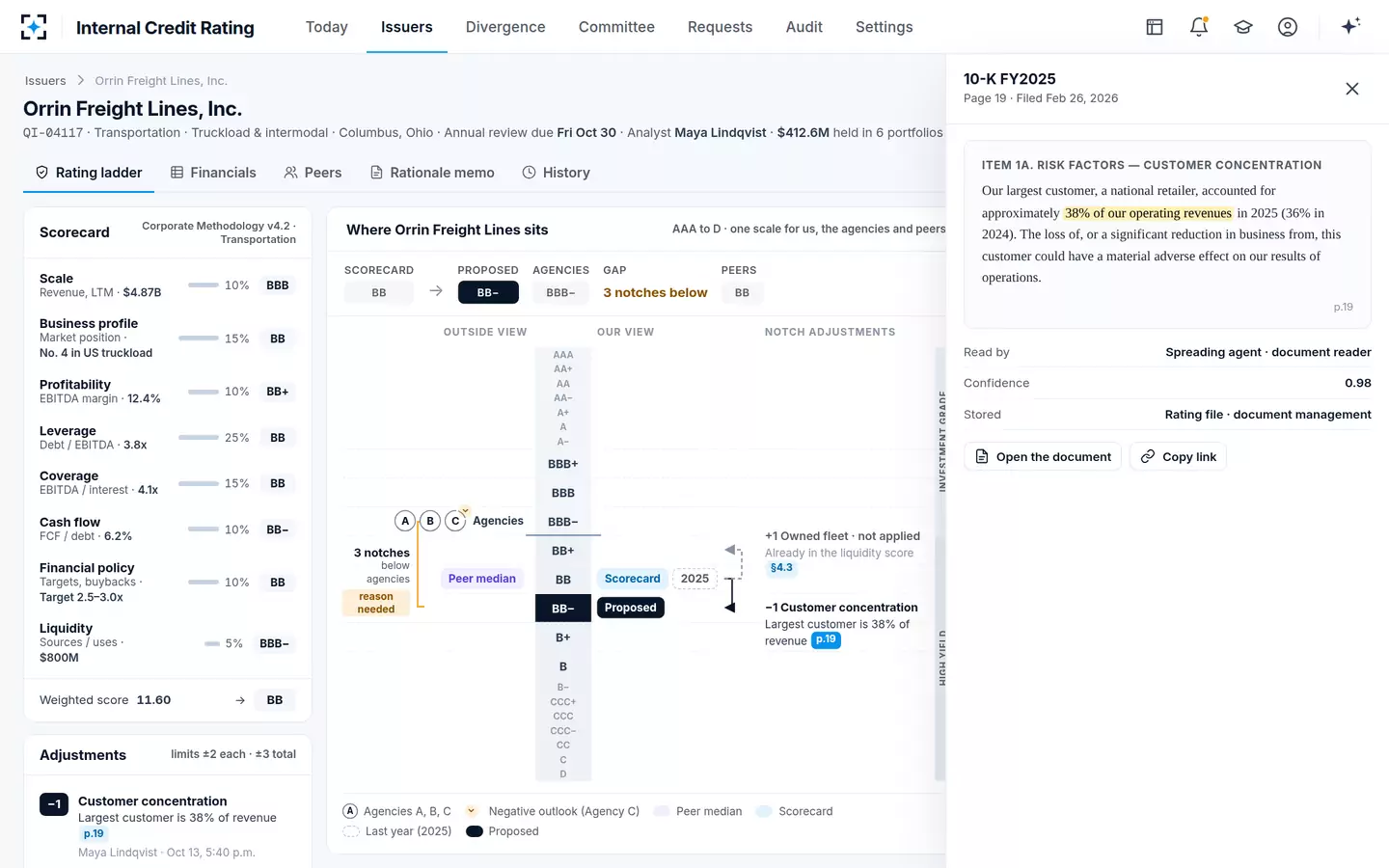Open the Requests section
Image resolution: width=1389 pixels, height=868 pixels.
click(720, 27)
